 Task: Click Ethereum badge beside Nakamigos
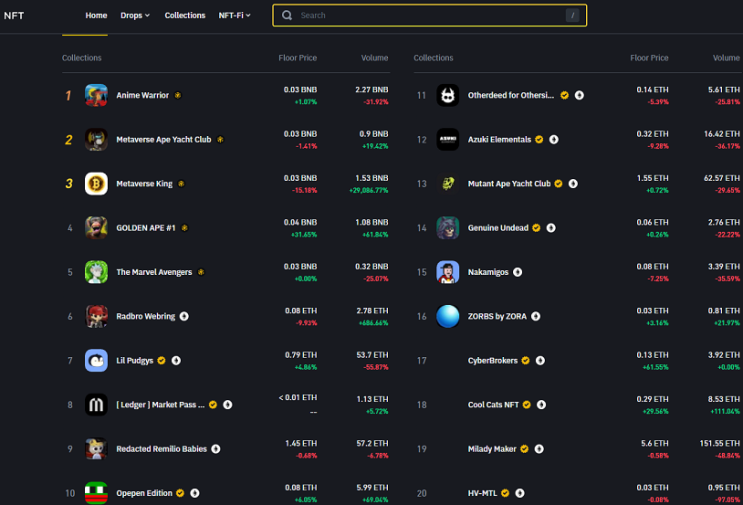[517, 272]
